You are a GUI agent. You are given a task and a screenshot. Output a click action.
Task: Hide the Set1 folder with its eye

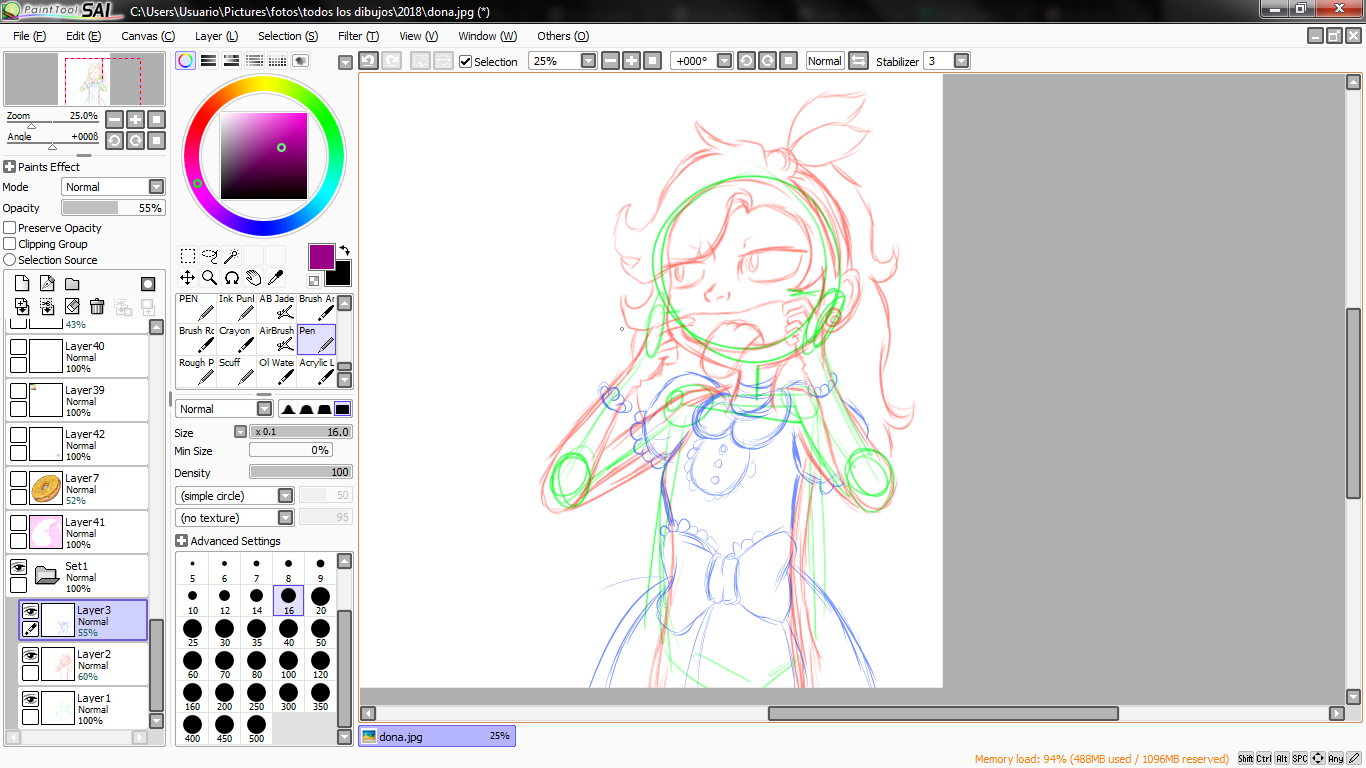click(18, 567)
